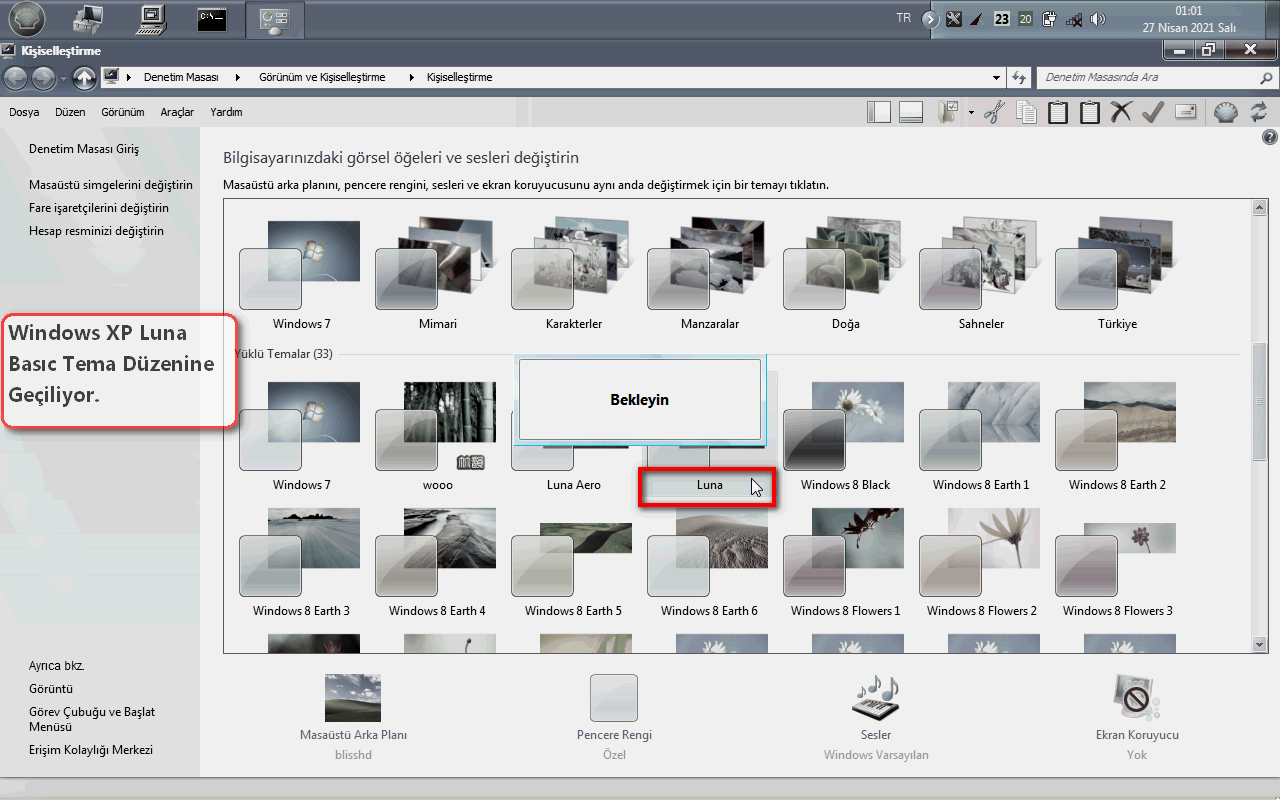The image size is (1280, 800).
Task: Open the Yardım menu
Action: pyautogui.click(x=226, y=112)
